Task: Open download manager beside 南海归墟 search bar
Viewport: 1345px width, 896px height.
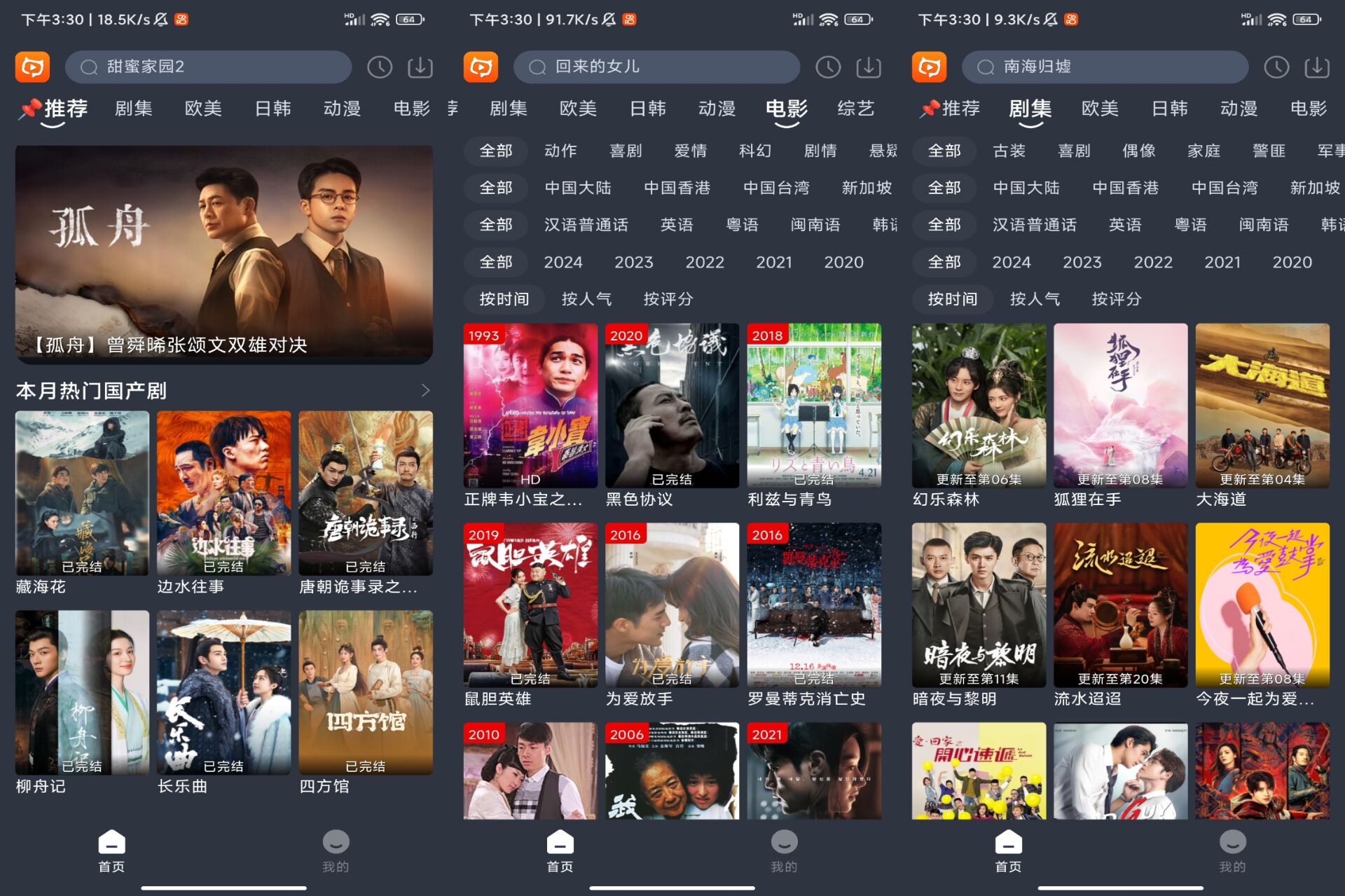Action: click(1316, 67)
